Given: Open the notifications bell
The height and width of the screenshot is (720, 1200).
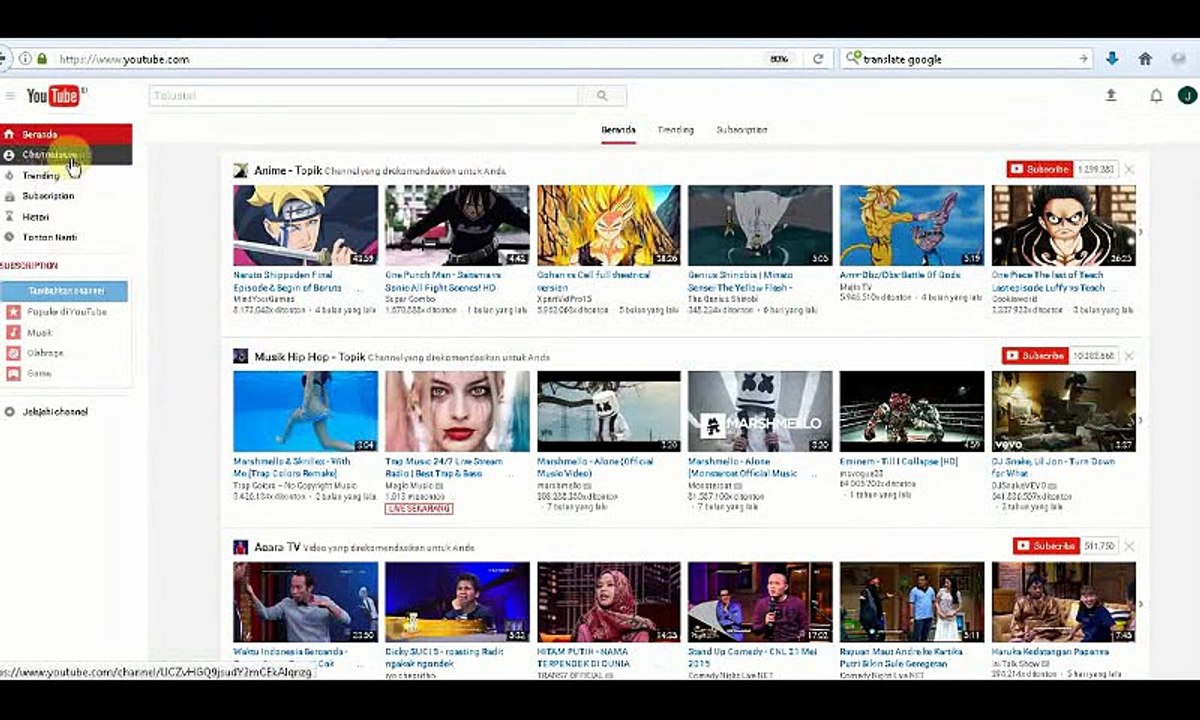Looking at the screenshot, I should (x=1156, y=96).
